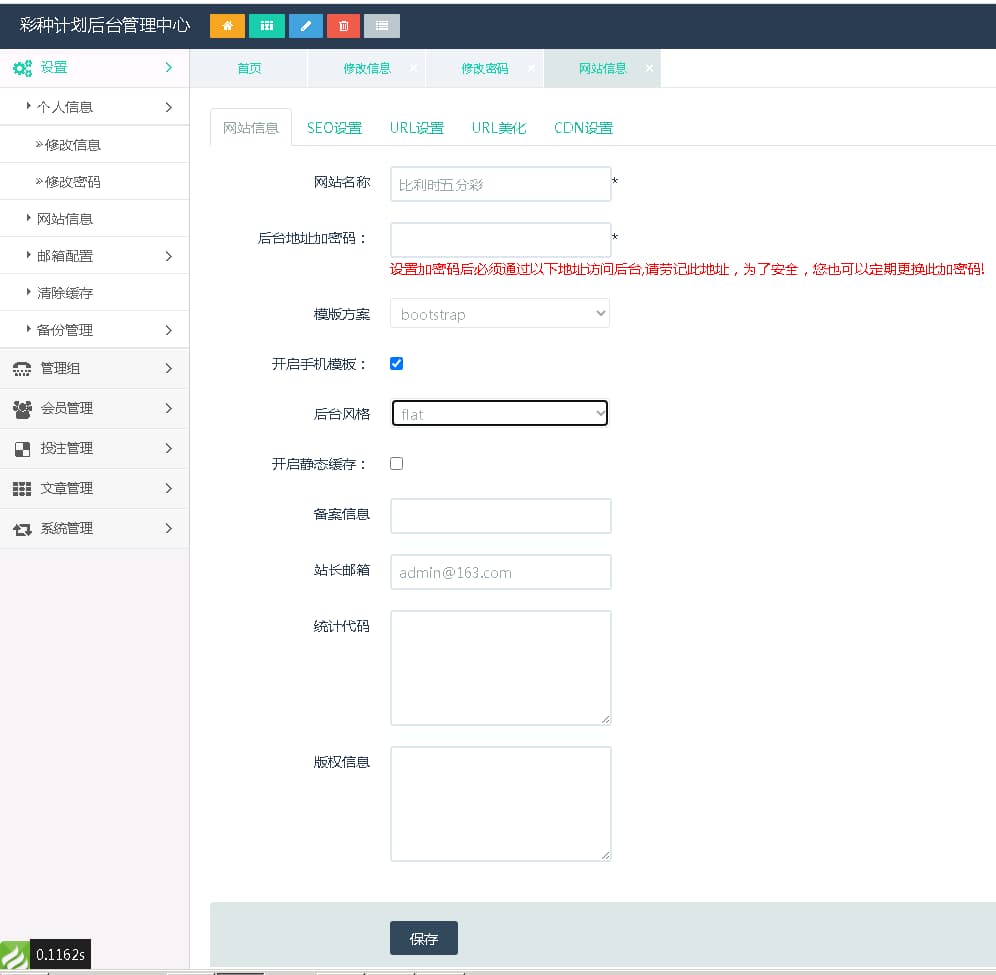Click the orange home icon in top toolbar
This screenshot has height=975, width=996.
[x=226, y=26]
